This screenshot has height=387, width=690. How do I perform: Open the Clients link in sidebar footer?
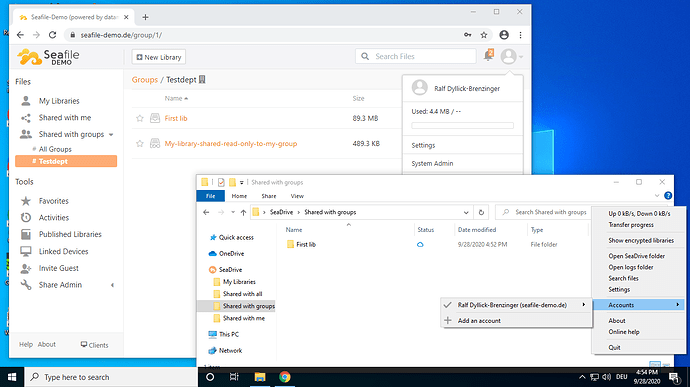(x=94, y=345)
